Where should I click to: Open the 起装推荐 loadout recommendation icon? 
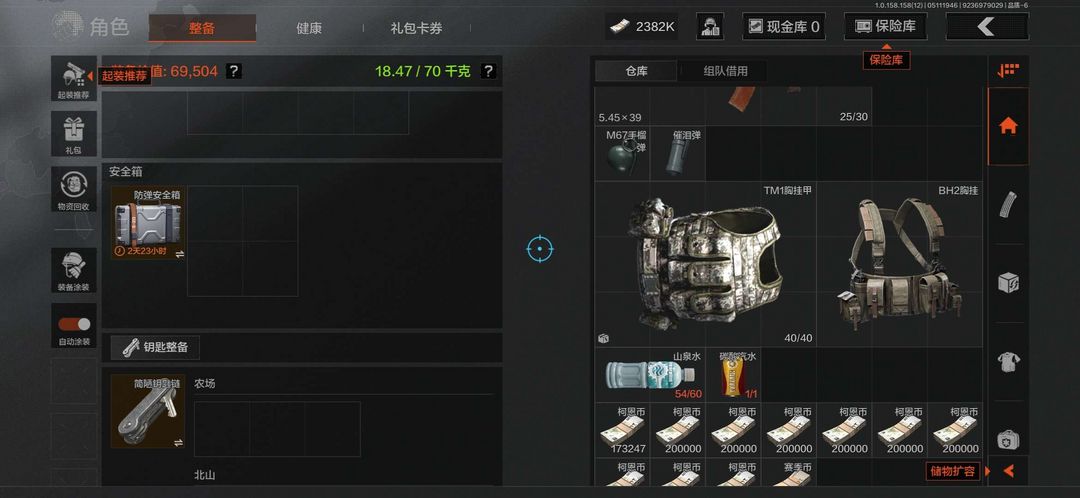pos(74,79)
